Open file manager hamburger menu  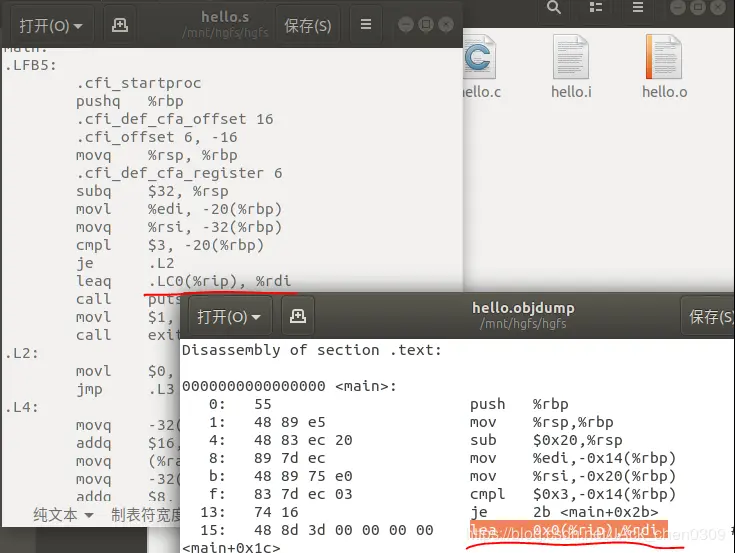(638, 7)
